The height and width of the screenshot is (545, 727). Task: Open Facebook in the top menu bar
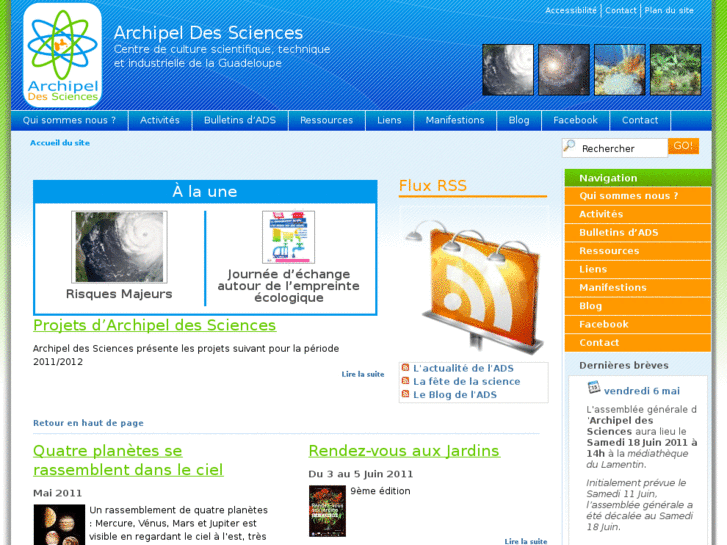pyautogui.click(x=575, y=120)
